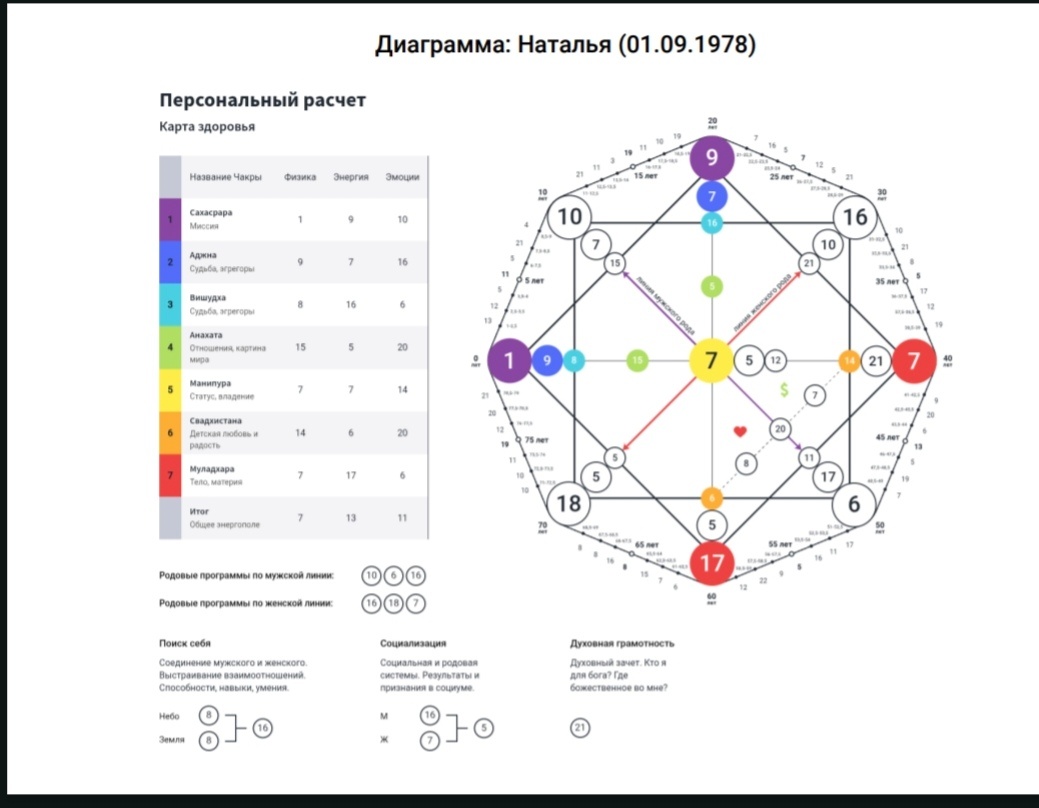Select the yellow center circle with 7
Viewport: 1039px width, 808px height.
coord(711,361)
